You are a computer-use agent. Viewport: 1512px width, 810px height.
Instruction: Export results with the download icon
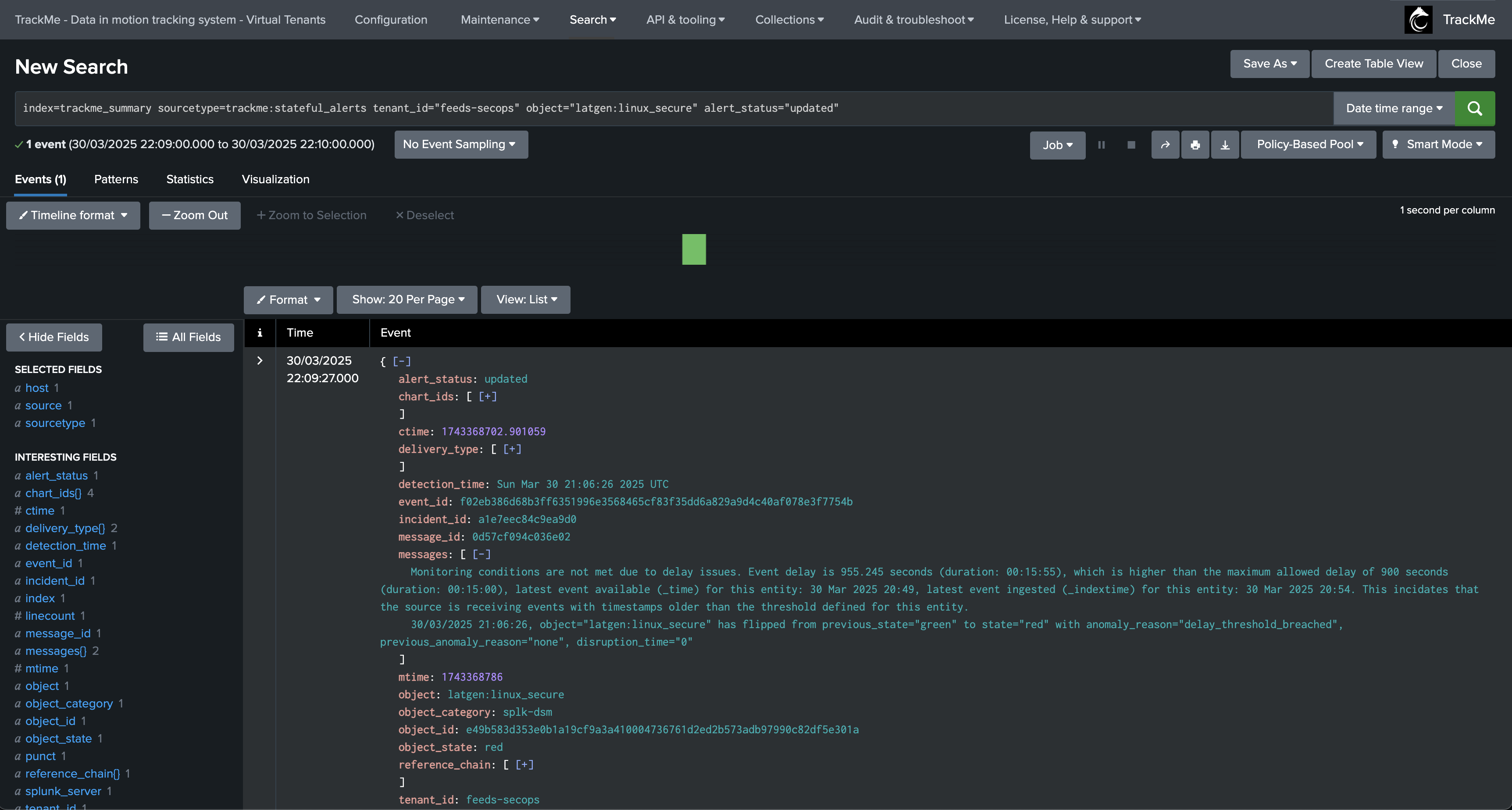tap(1225, 145)
